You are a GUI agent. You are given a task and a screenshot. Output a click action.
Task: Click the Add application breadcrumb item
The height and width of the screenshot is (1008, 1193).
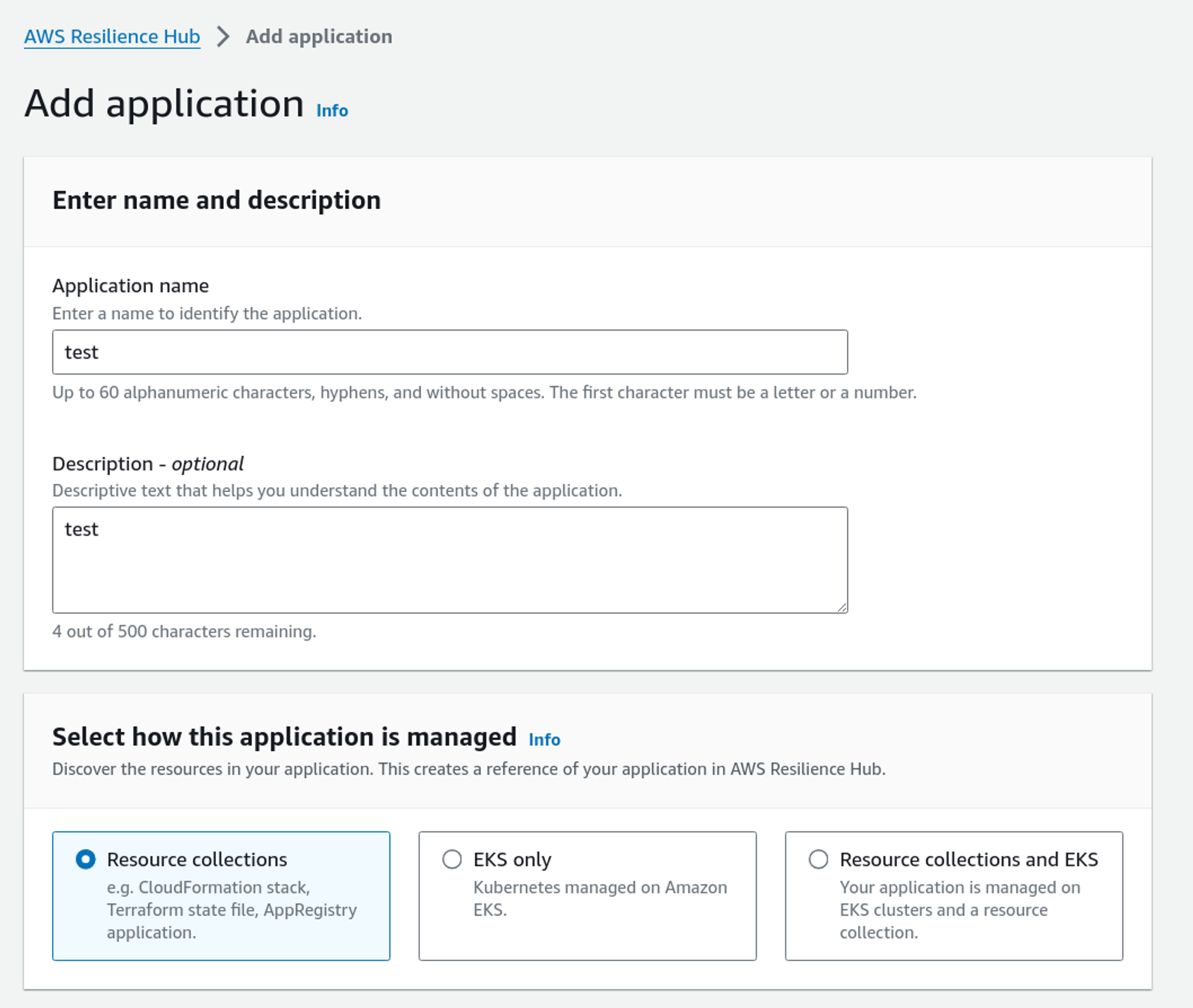(x=319, y=37)
